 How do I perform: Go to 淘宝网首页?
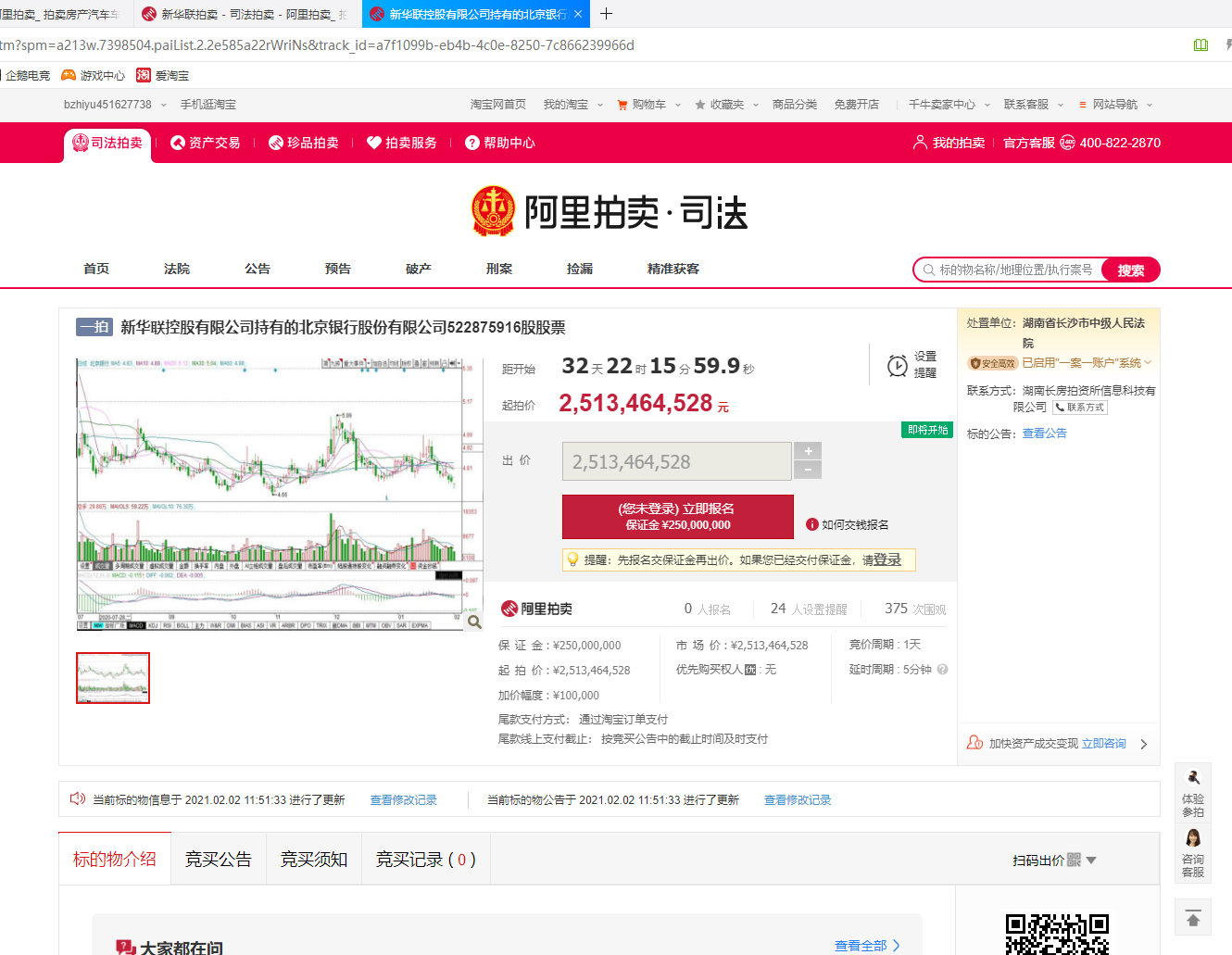click(x=498, y=105)
